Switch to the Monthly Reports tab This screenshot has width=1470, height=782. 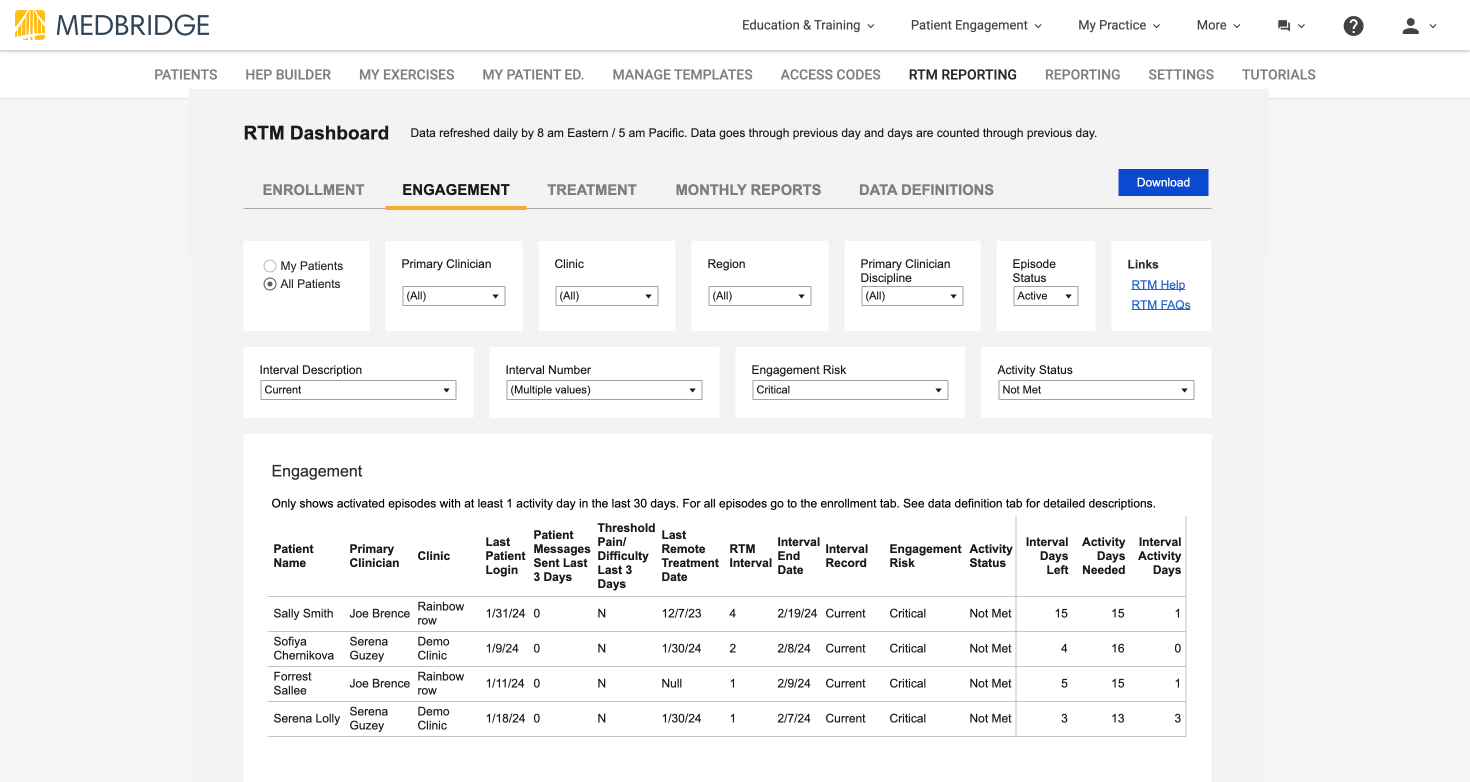point(748,190)
